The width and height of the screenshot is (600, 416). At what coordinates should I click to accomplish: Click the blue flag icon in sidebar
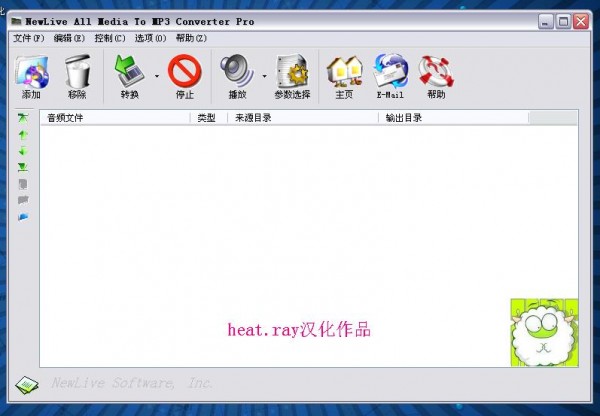(23, 217)
